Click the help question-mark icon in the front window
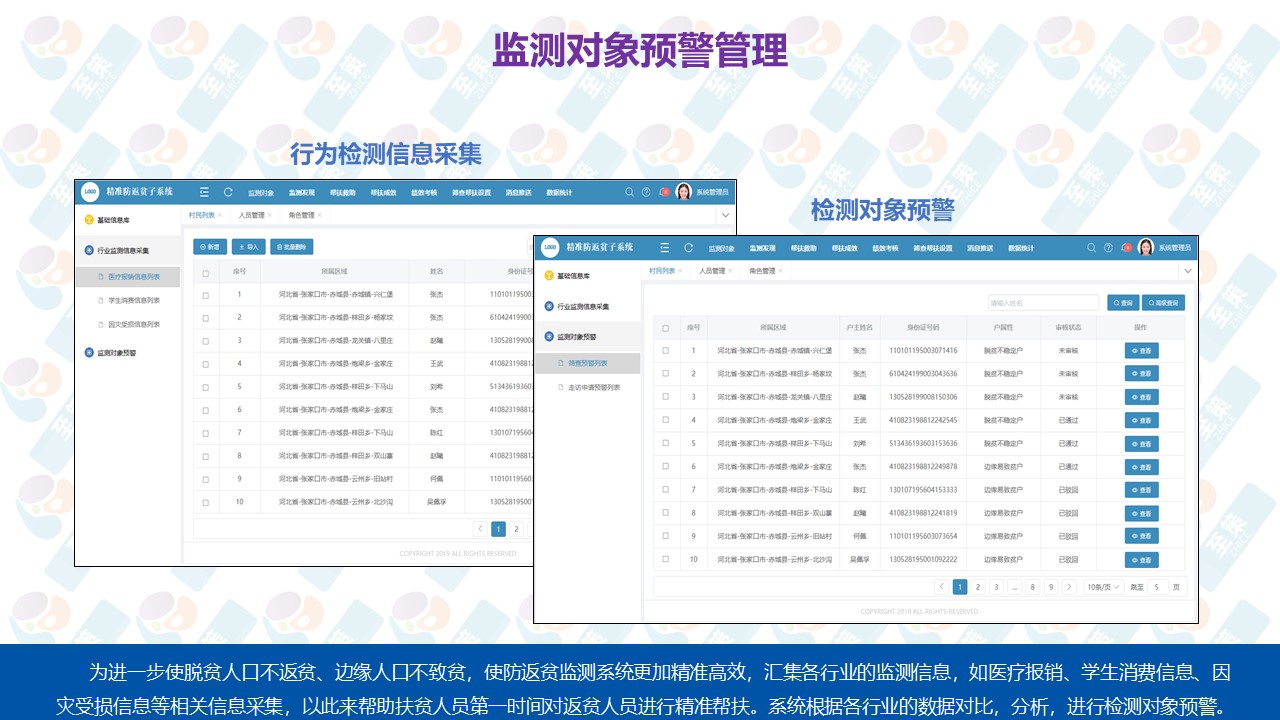 tap(1108, 247)
